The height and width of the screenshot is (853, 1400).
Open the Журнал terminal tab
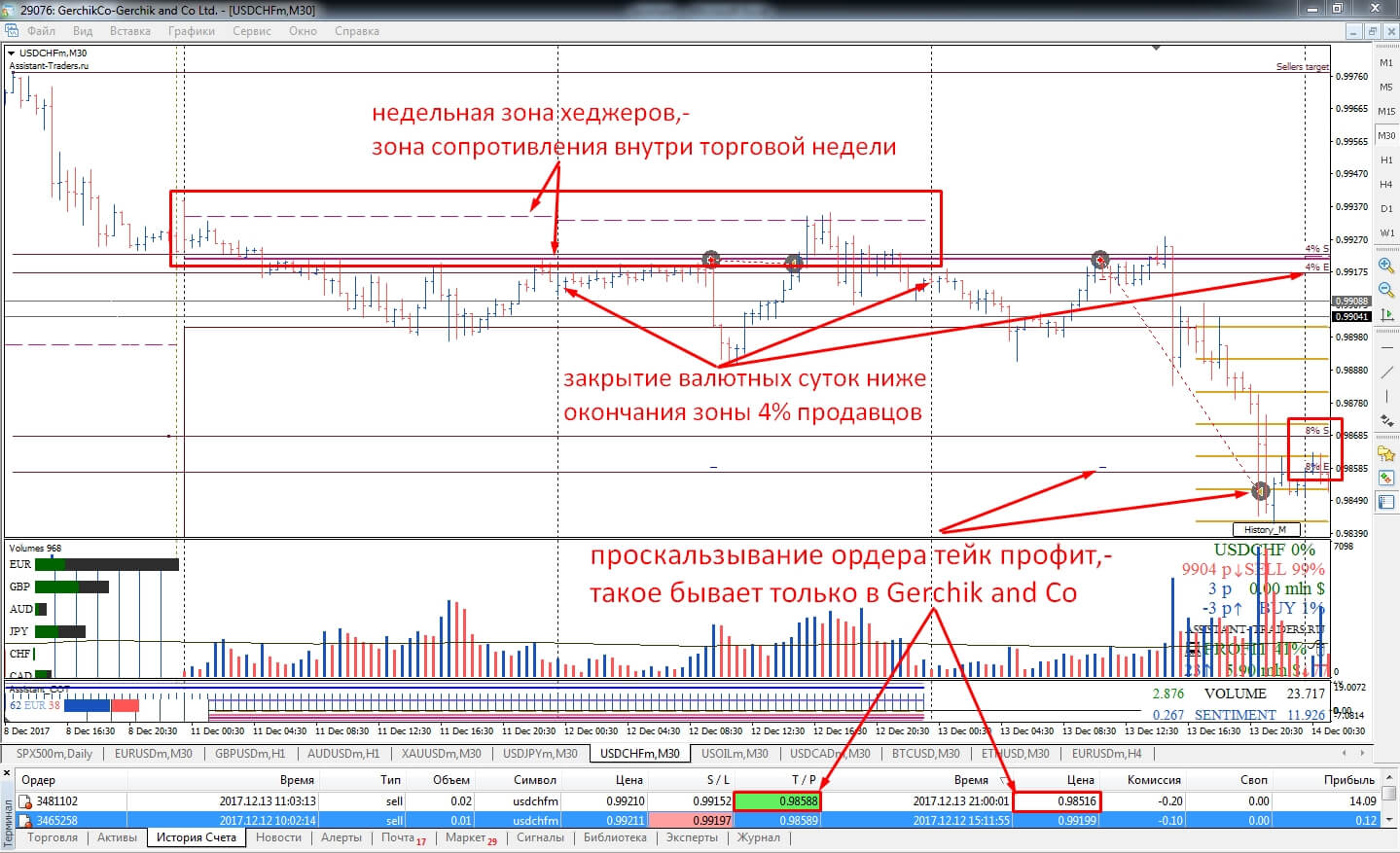(758, 837)
